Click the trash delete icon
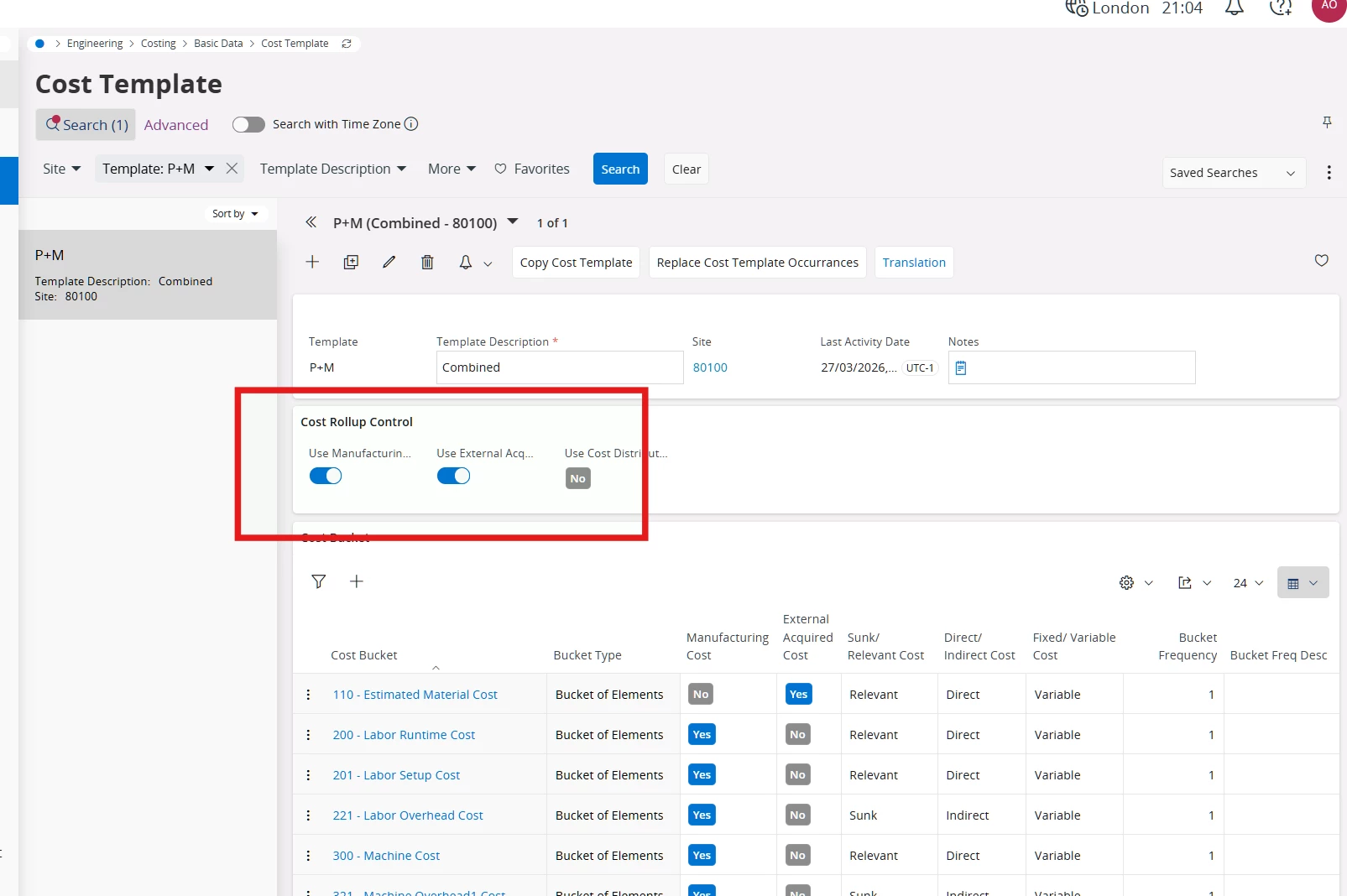This screenshot has width=1347, height=896. pyautogui.click(x=427, y=262)
